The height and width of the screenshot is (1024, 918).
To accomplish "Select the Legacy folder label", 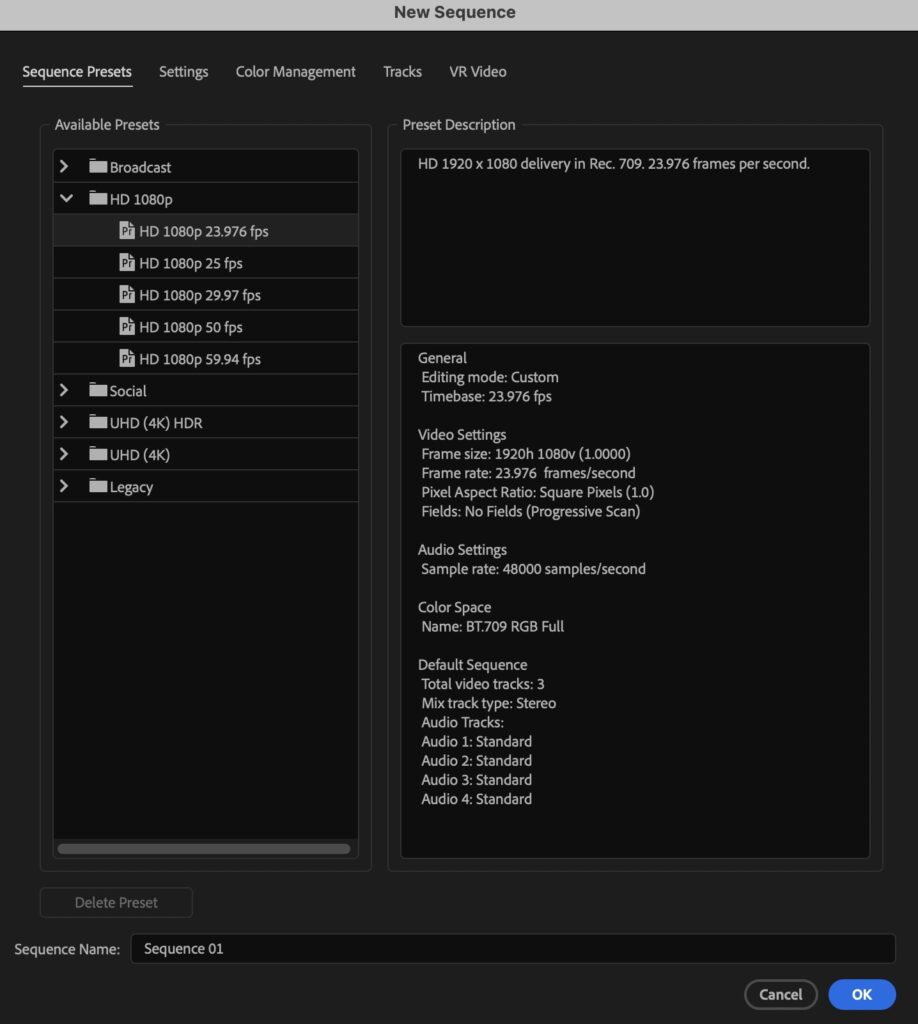I will (x=131, y=487).
